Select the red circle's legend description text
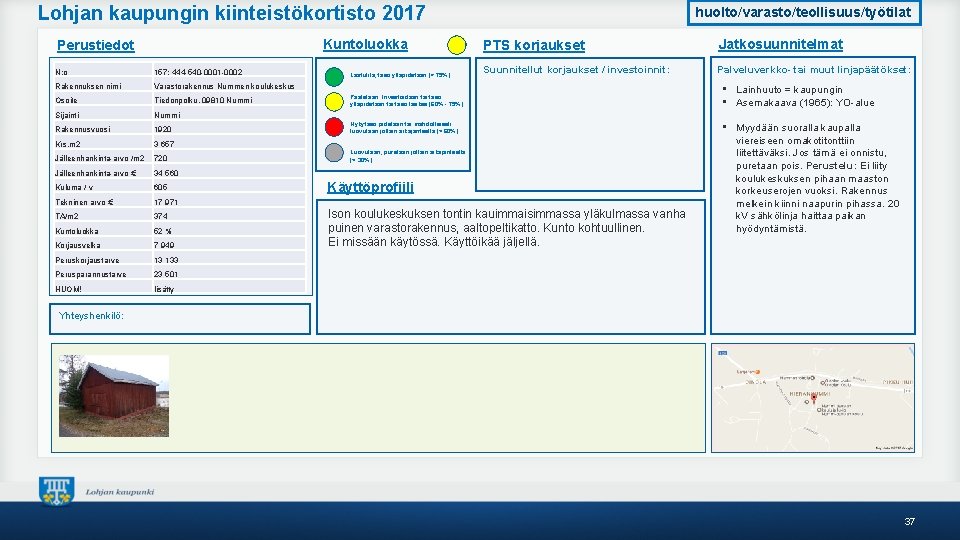The height and width of the screenshot is (540, 960). tap(404, 127)
